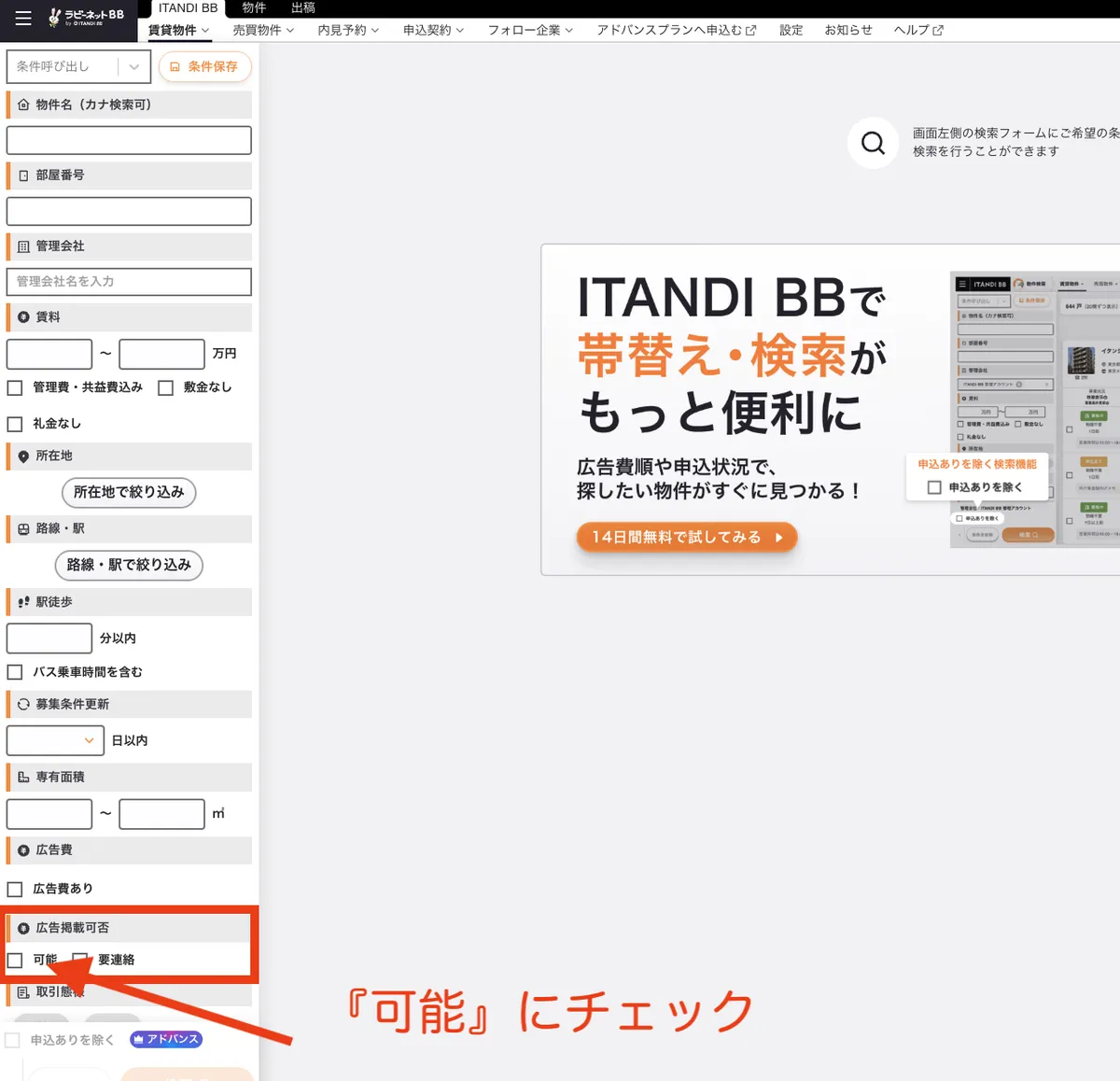Open the 日以内 days dropdown
This screenshot has width=1120, height=1081.
point(55,740)
